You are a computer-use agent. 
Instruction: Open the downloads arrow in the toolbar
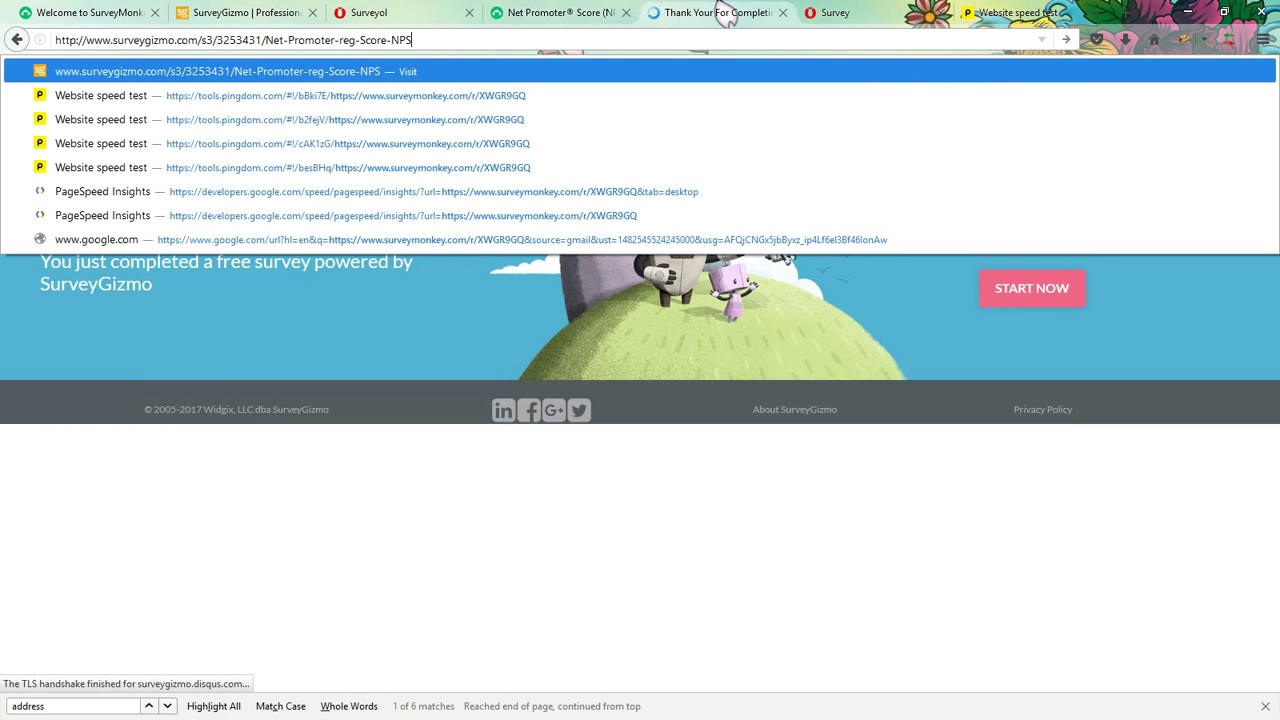point(1125,40)
